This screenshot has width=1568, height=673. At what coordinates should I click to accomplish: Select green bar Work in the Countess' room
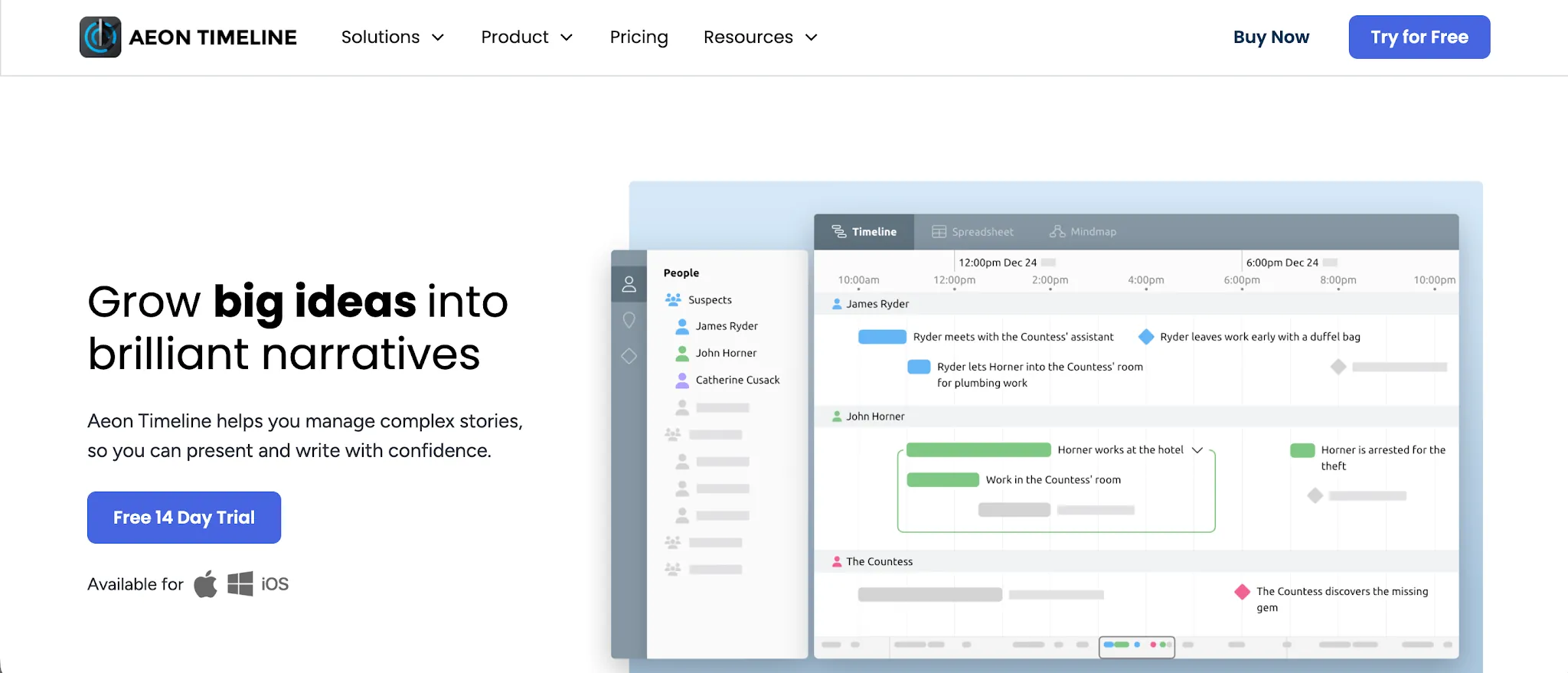(942, 480)
